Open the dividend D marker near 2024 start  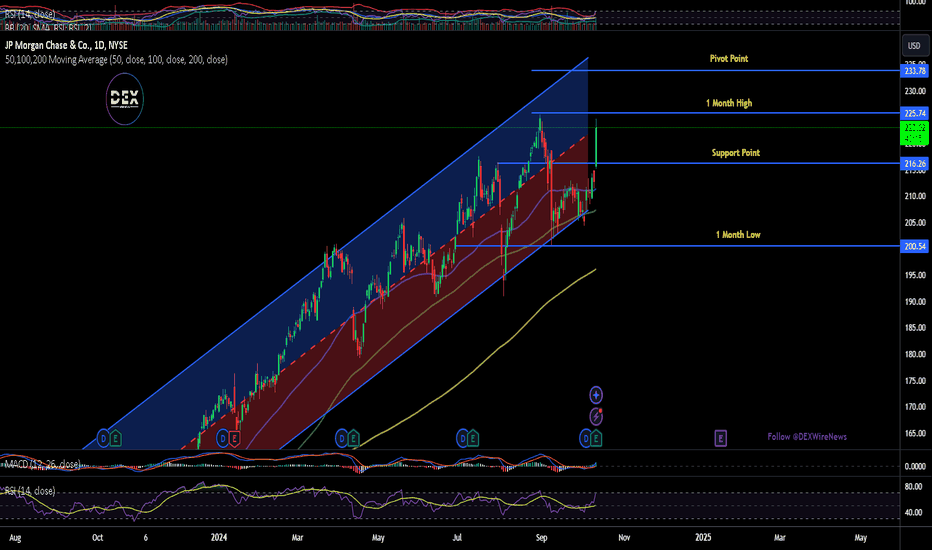tap(222, 439)
